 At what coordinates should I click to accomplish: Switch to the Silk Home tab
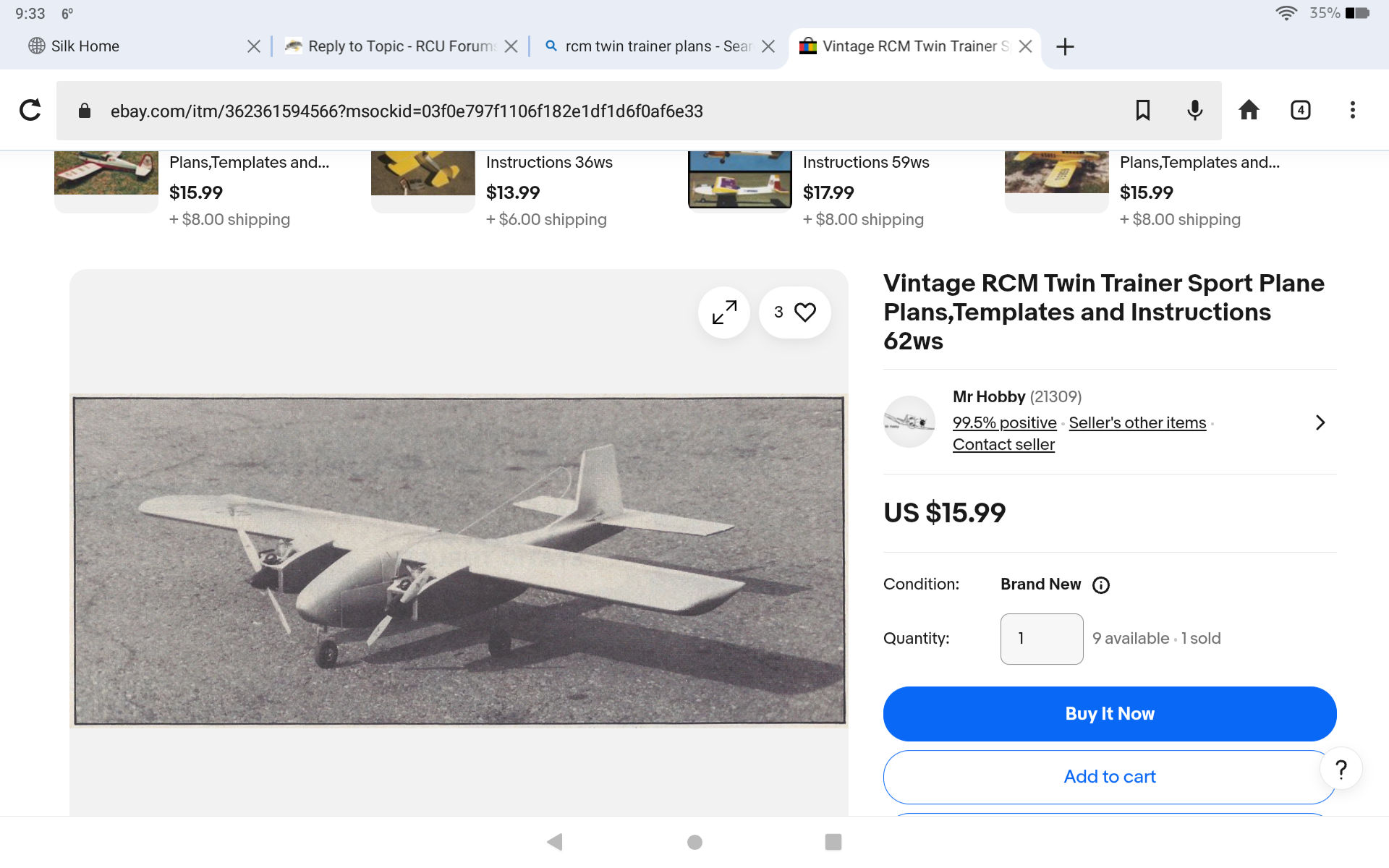(x=85, y=46)
